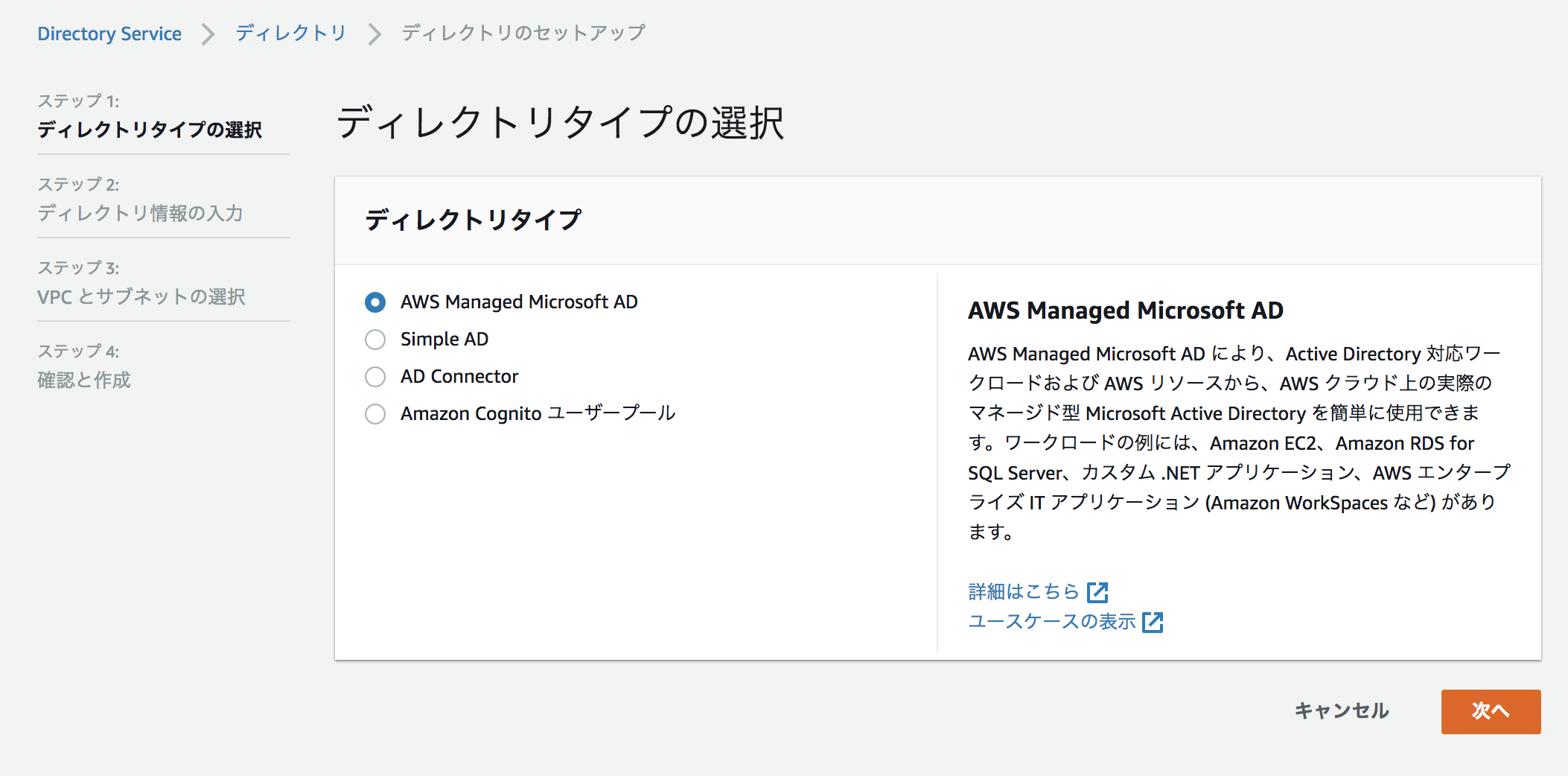
Task: Click the ディレクトリのセットアップ breadcrumb text
Action: pyautogui.click(x=523, y=34)
